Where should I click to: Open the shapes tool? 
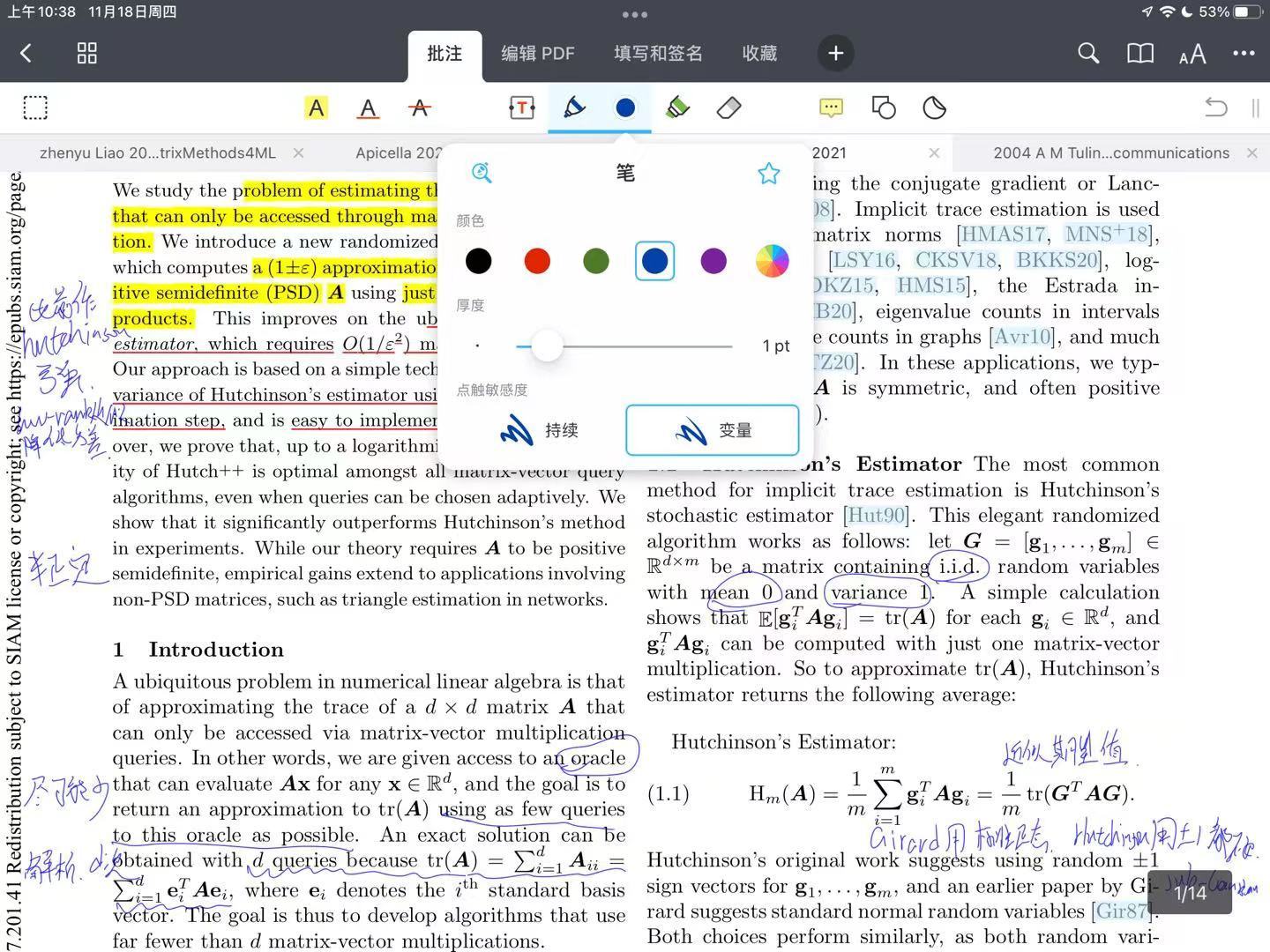click(x=884, y=108)
